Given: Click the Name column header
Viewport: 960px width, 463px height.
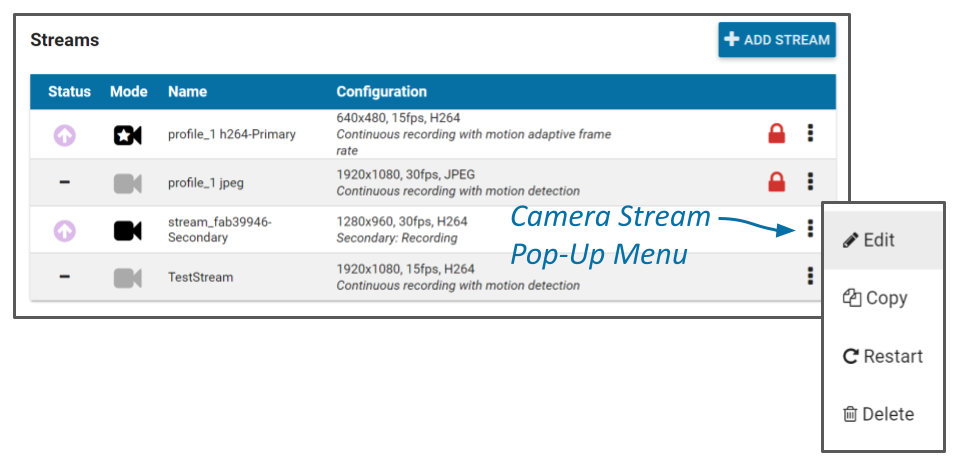Looking at the screenshot, I should pos(187,92).
